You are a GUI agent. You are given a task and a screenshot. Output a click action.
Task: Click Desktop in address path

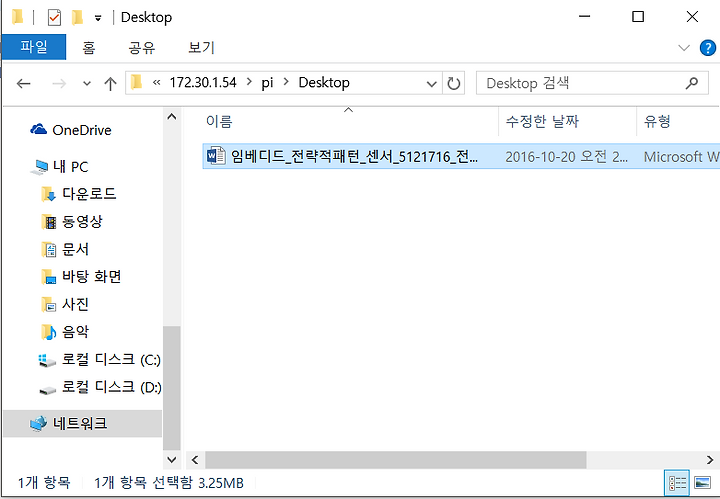pos(324,83)
